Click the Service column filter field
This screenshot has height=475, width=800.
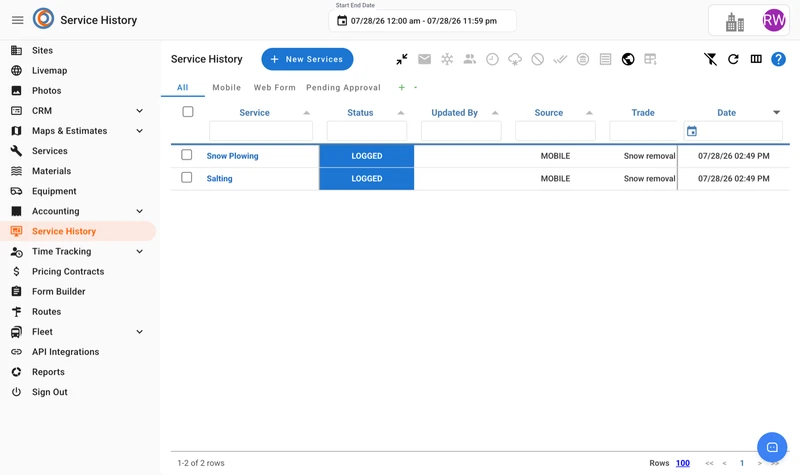261,131
